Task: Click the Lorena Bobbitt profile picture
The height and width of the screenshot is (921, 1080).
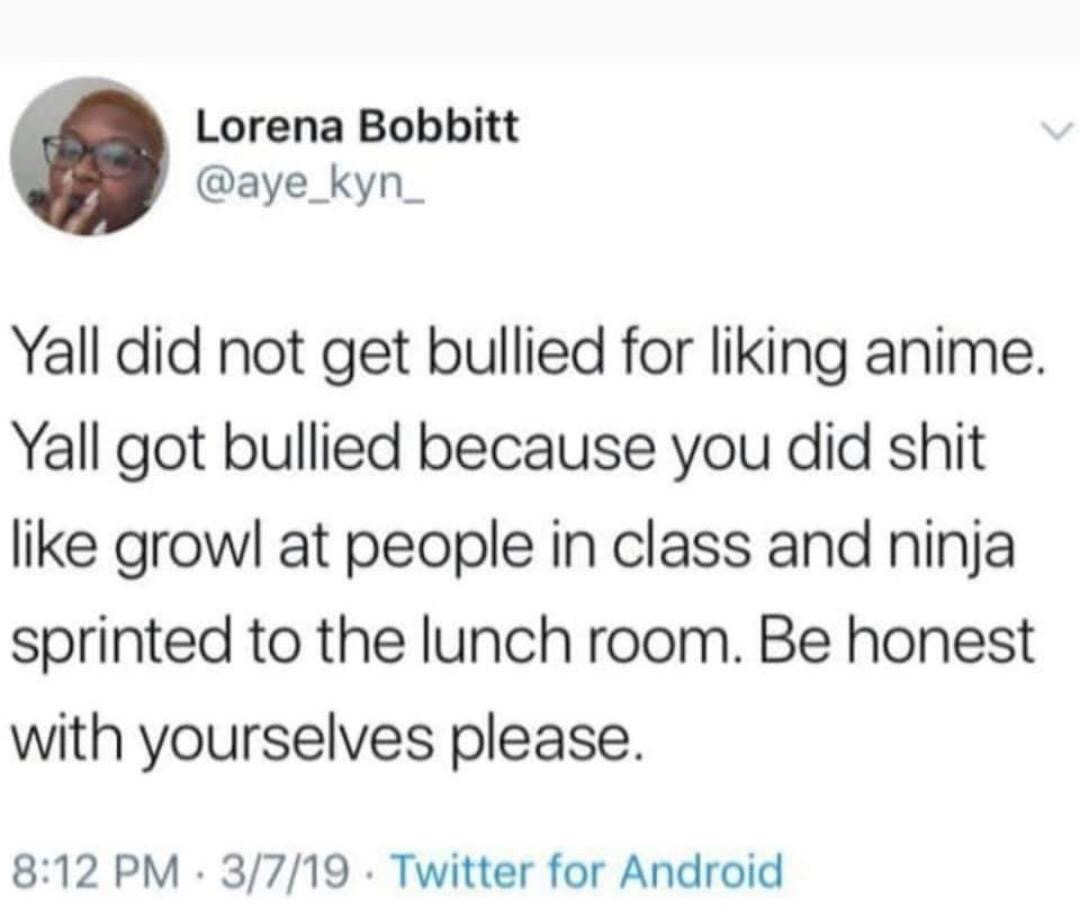Action: coord(88,156)
